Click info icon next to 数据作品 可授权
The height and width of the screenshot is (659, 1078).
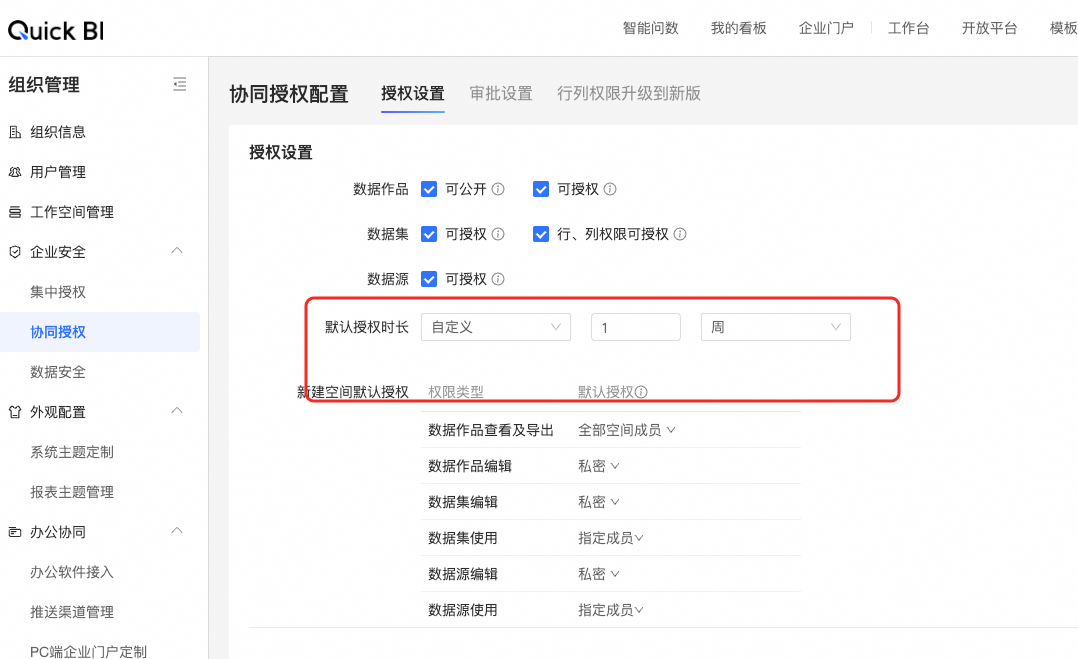(x=610, y=189)
